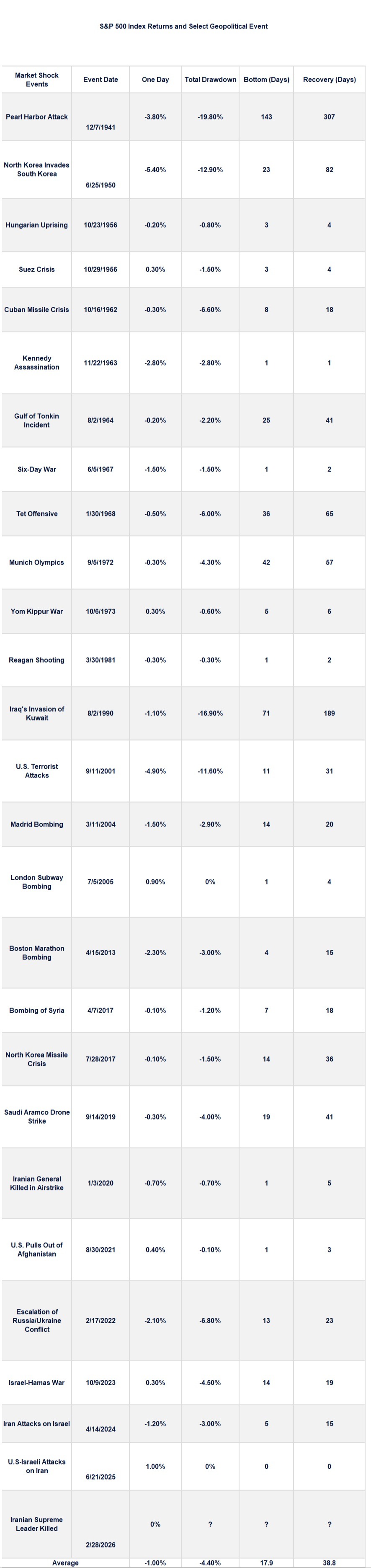Screen dimensions: 371x1568
Task: Click the Event Date column header
Action: pos(100,80)
